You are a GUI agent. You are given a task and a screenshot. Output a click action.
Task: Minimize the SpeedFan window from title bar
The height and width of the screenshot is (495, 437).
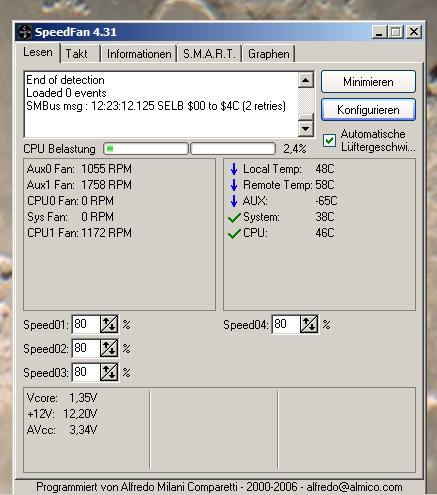[379, 32]
